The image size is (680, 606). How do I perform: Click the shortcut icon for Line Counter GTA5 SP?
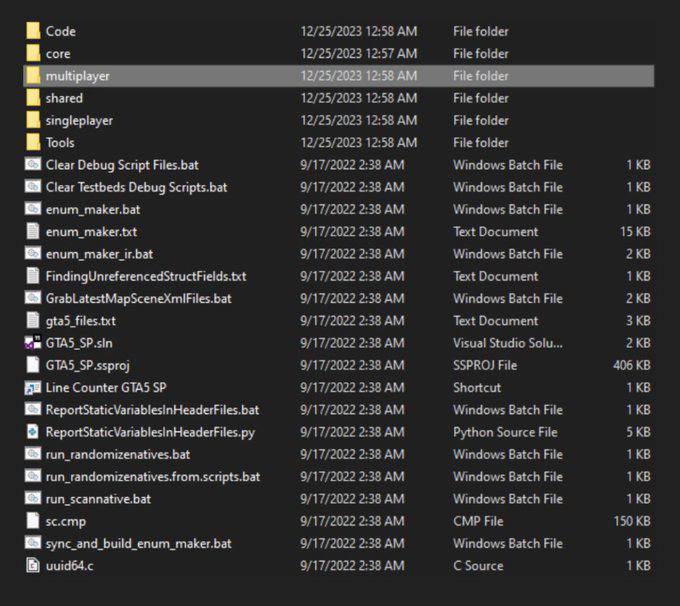coord(33,388)
